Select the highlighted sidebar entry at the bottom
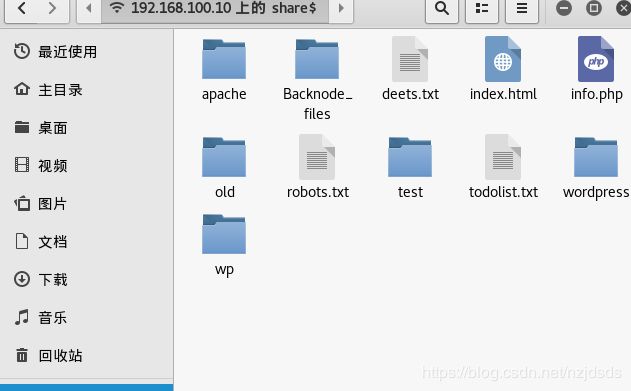This screenshot has width=631, height=391. tap(87, 387)
